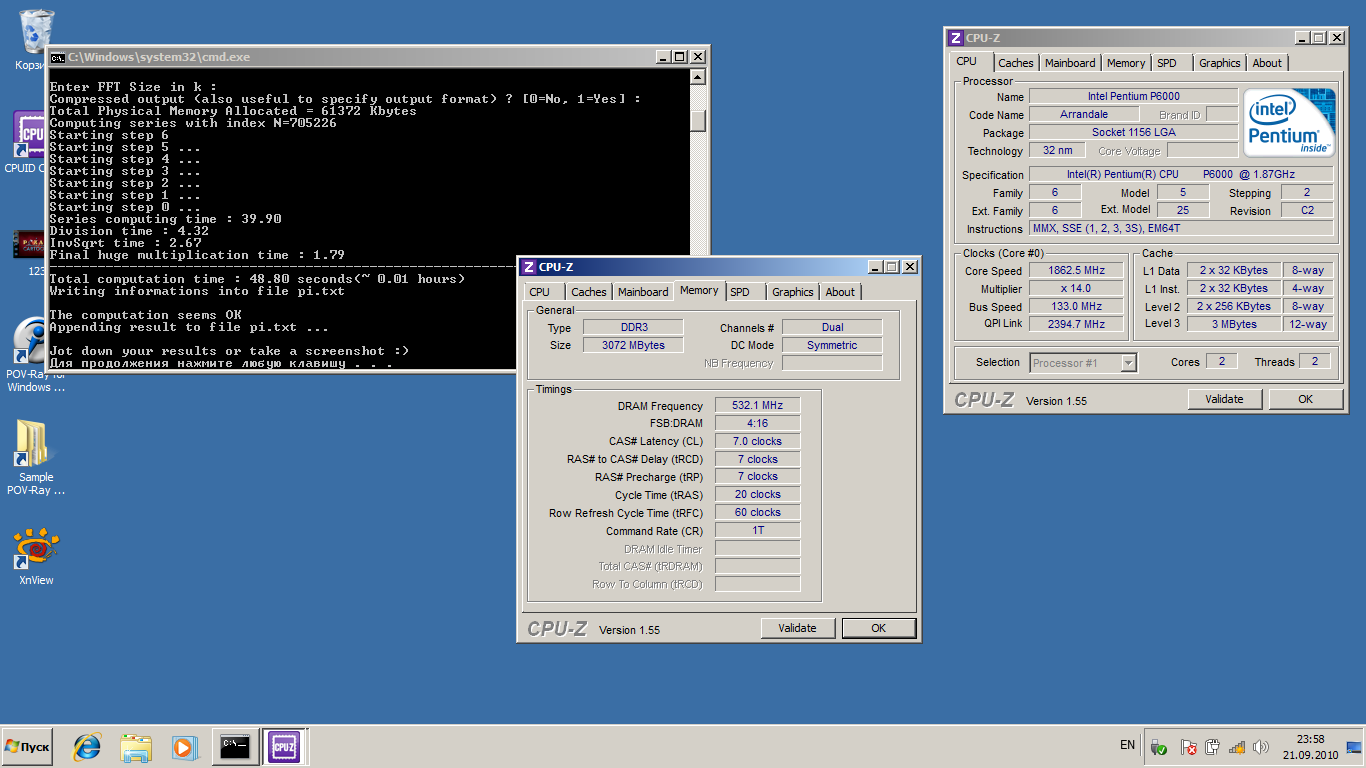
Task: Switch to Graphics tab in Memory window
Action: coord(793,292)
